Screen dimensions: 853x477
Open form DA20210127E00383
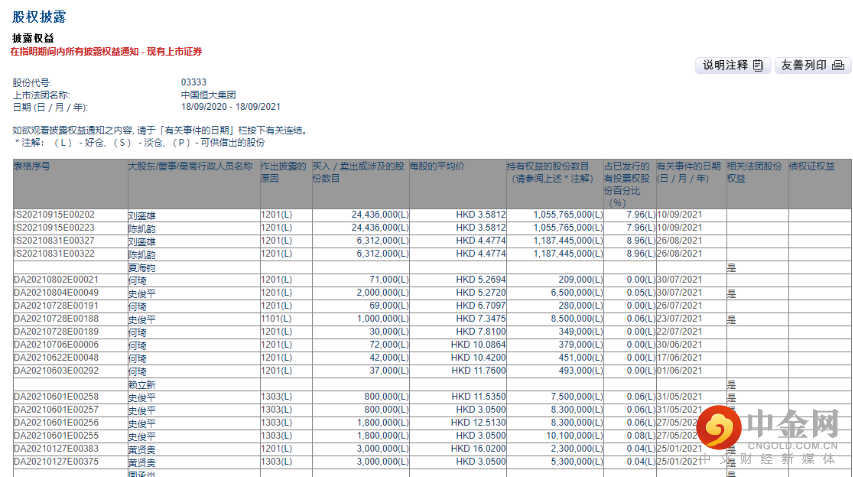(x=56, y=449)
